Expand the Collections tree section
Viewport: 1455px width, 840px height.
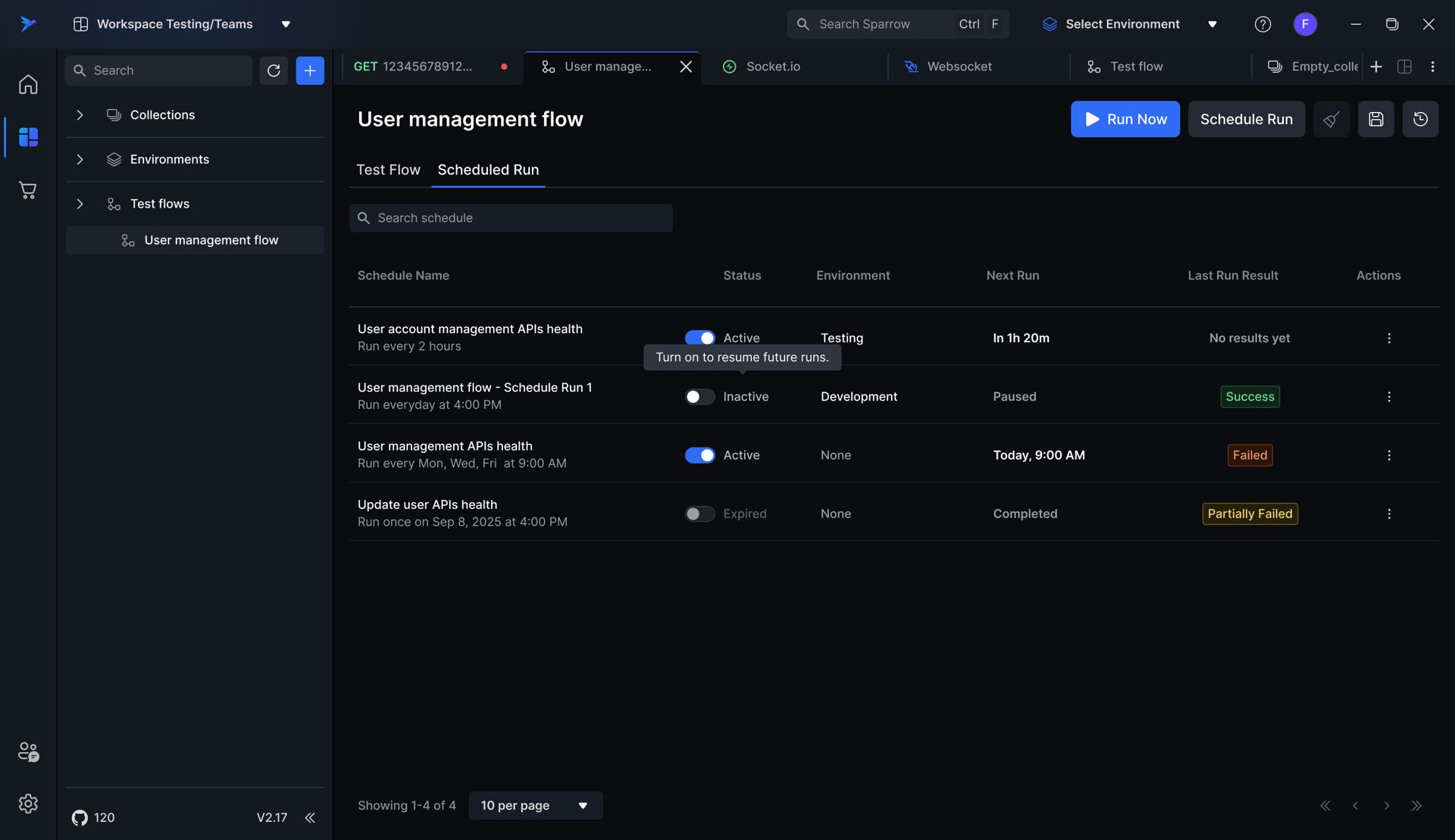point(80,115)
